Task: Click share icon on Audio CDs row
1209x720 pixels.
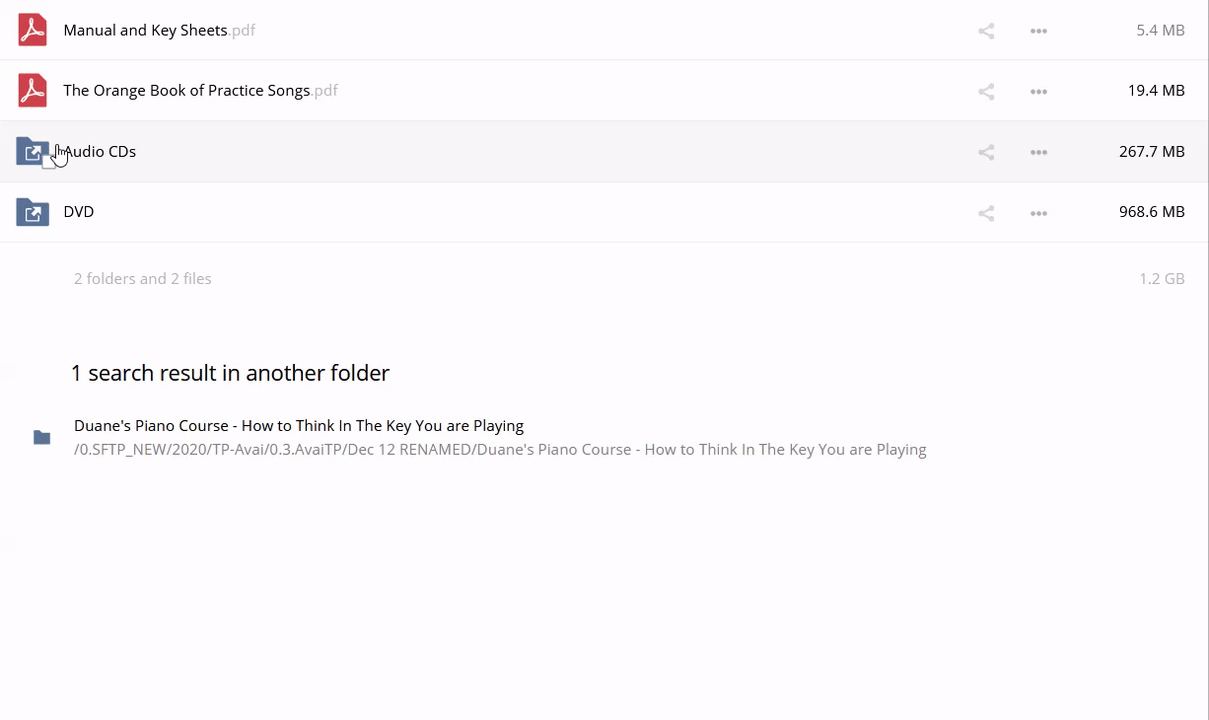Action: pyautogui.click(x=986, y=153)
